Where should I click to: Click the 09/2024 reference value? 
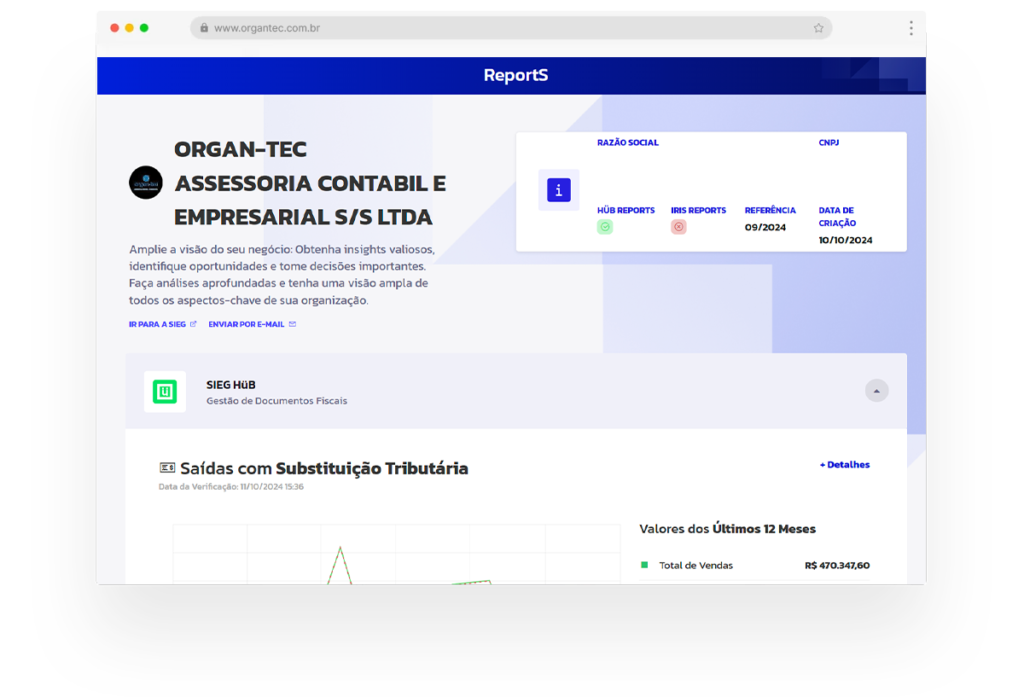[765, 227]
